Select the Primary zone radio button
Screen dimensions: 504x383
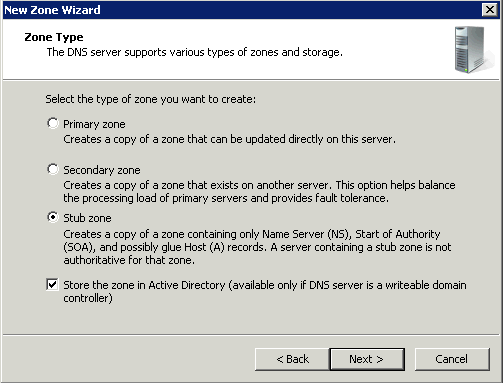[x=53, y=123]
